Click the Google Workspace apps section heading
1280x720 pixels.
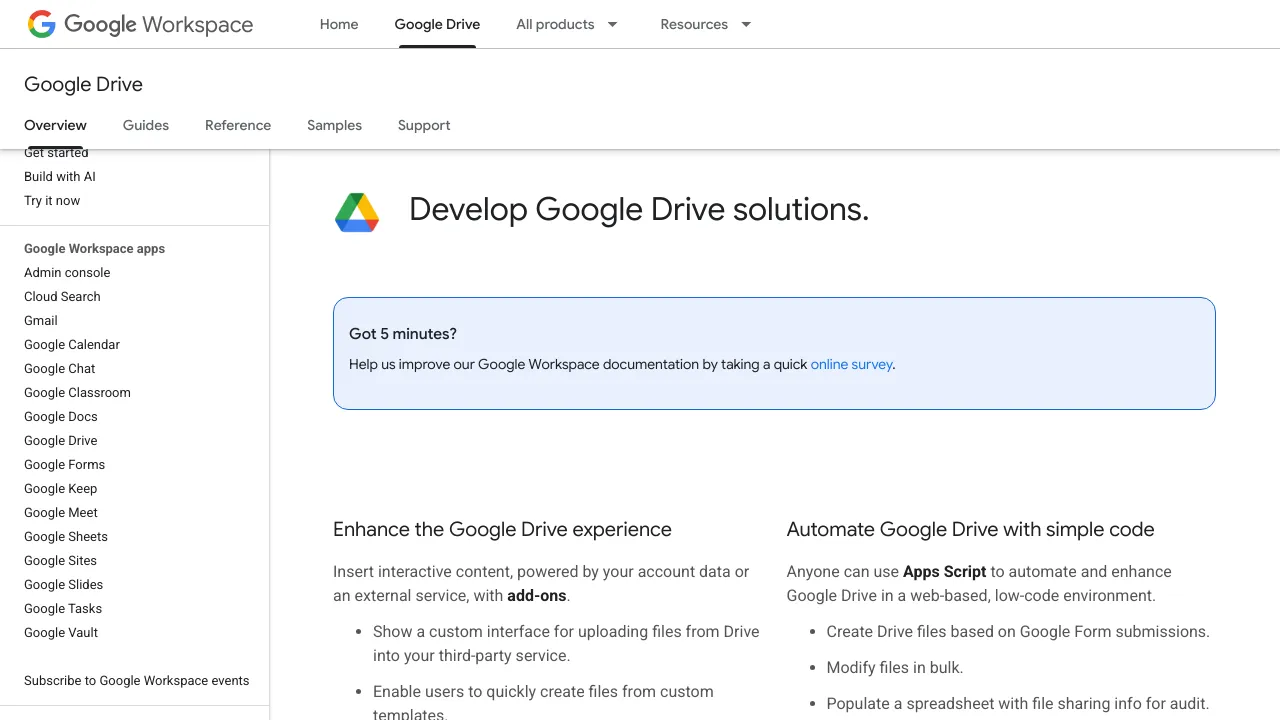pos(94,248)
